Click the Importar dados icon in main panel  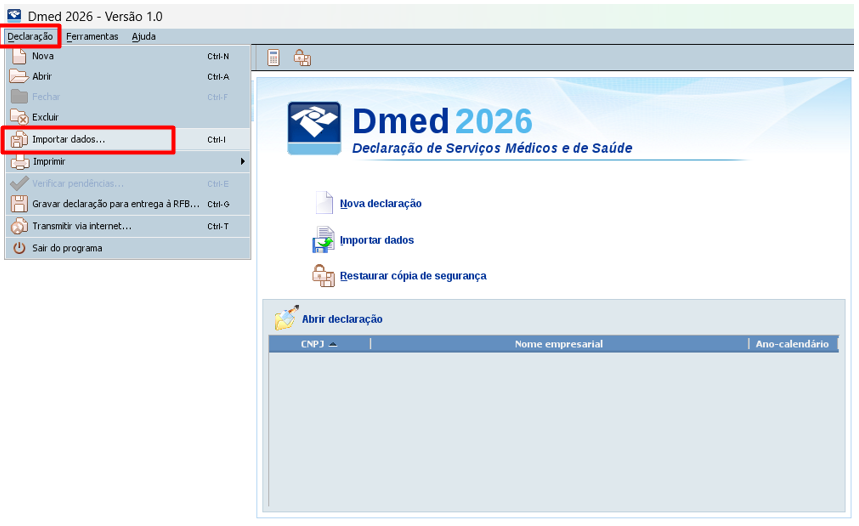point(324,240)
